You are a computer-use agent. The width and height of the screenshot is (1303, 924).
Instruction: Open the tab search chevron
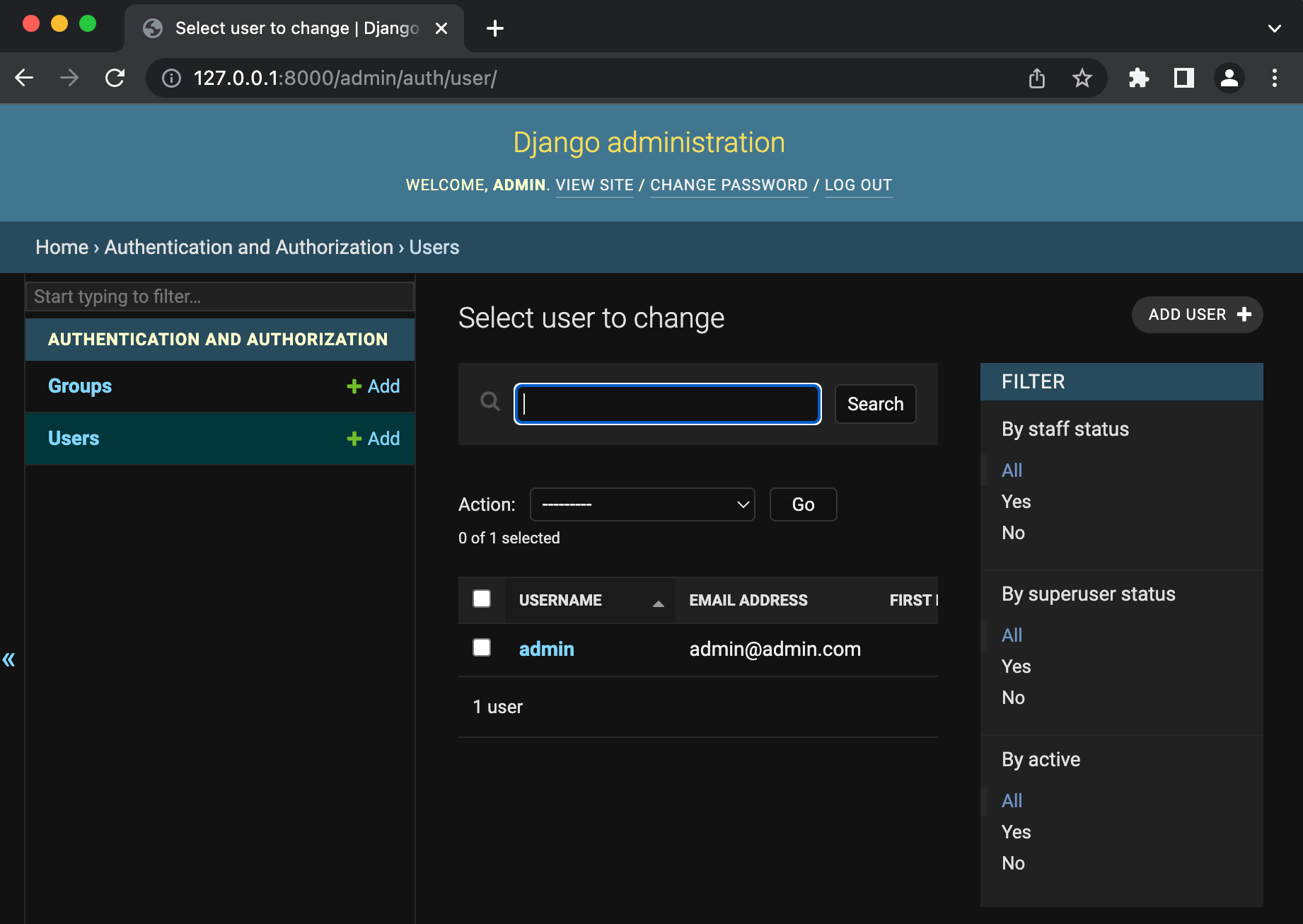[x=1275, y=28]
